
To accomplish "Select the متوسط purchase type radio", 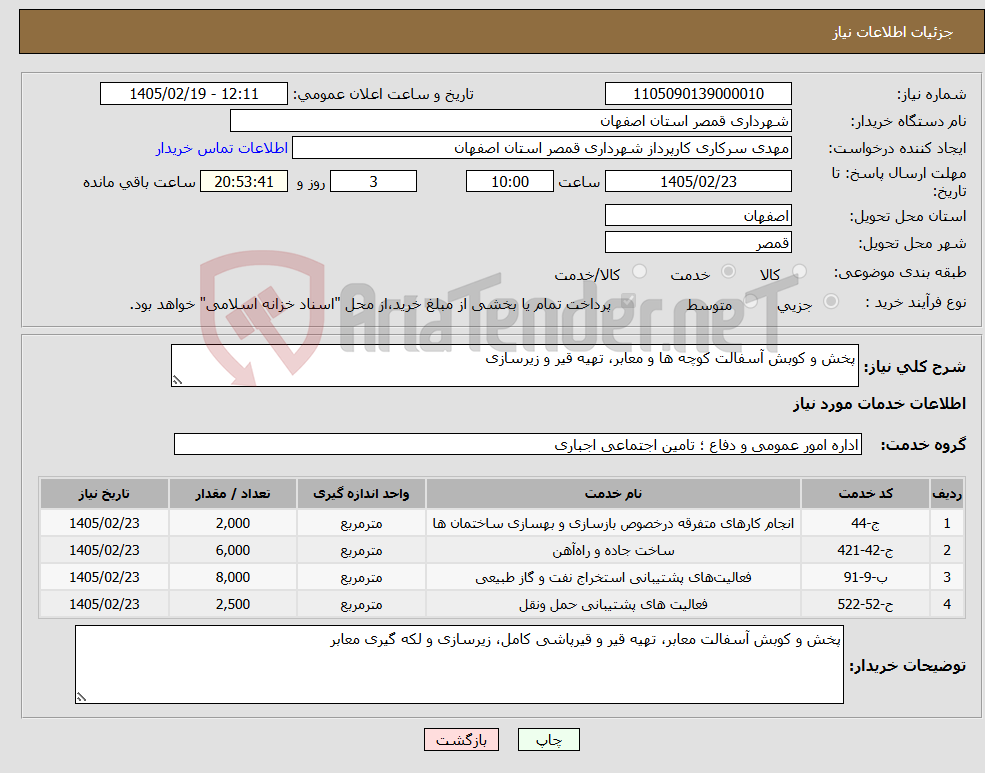I will (x=751, y=301).
